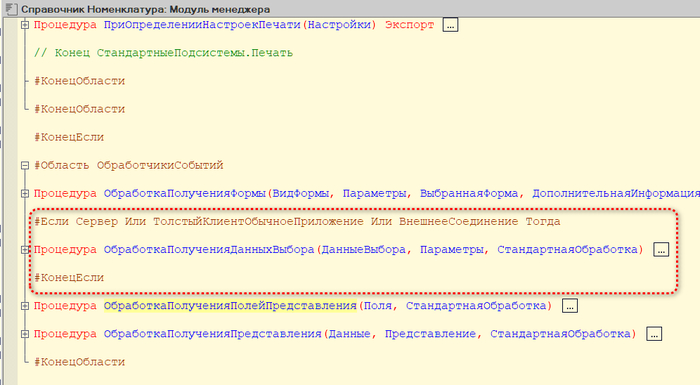Click the module document icon in title bar
This screenshot has width=700, height=385.
(x=12, y=8)
